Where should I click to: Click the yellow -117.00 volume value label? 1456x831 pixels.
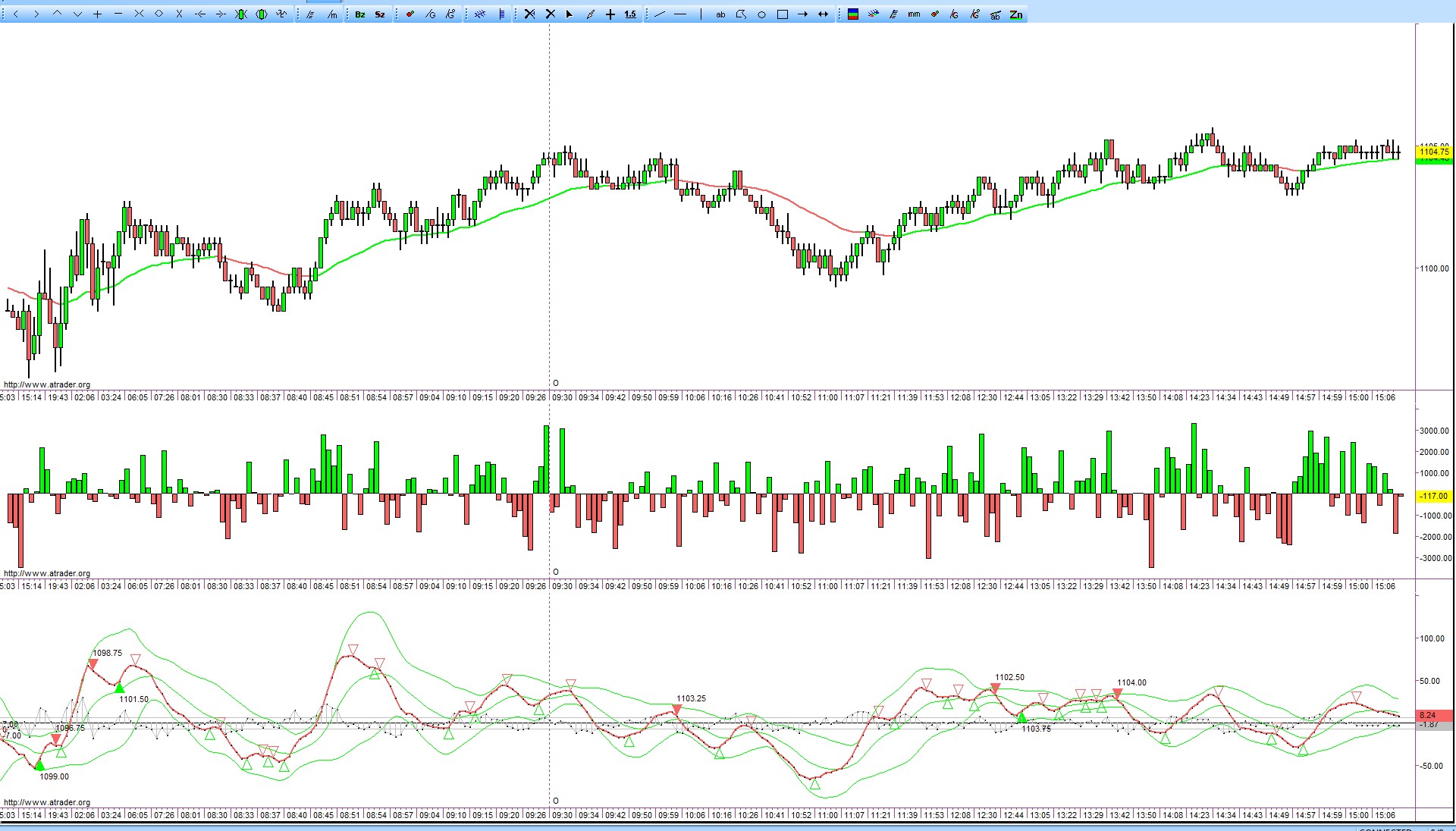coord(1434,496)
